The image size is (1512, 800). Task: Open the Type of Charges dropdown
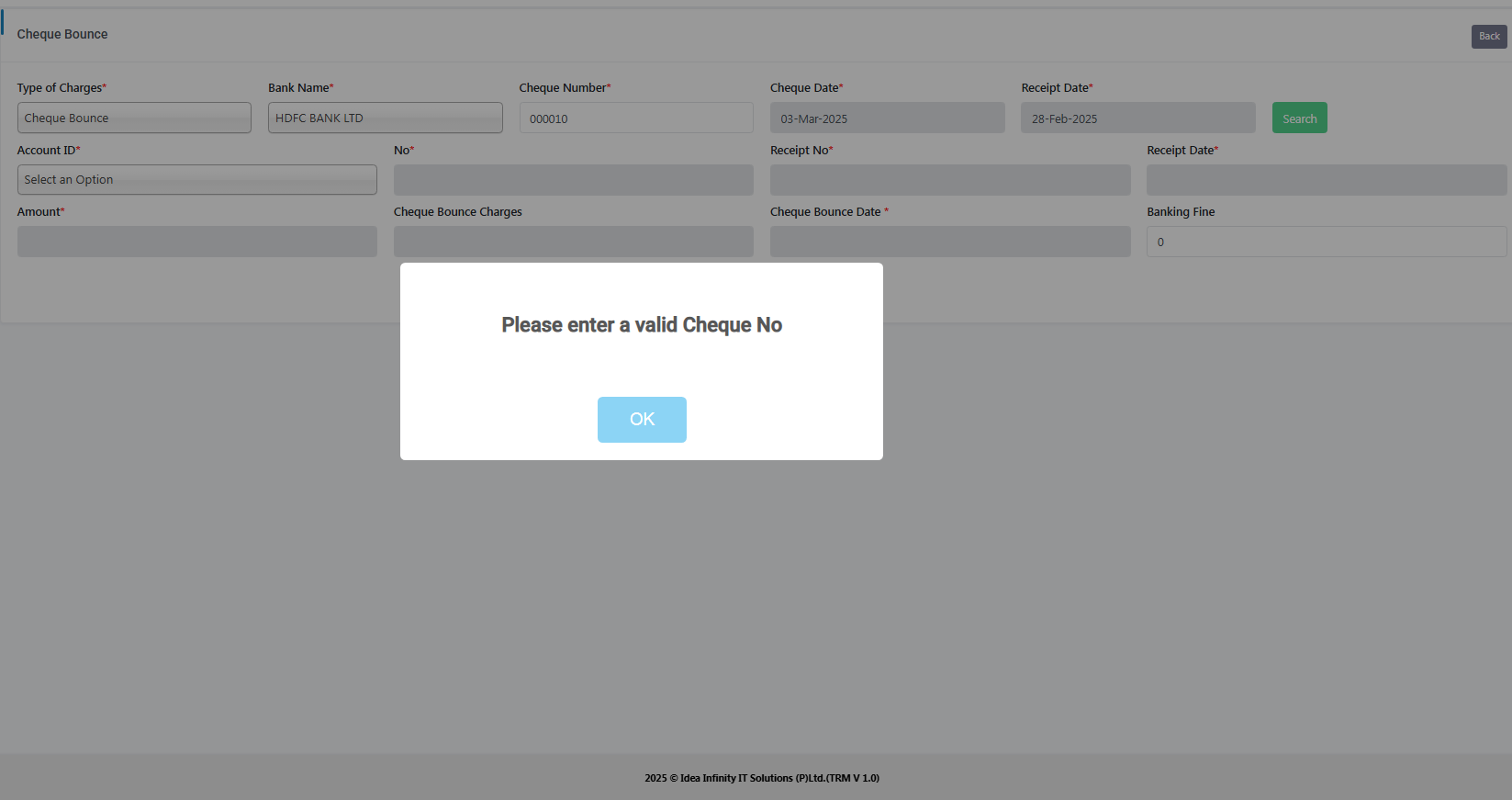[134, 118]
